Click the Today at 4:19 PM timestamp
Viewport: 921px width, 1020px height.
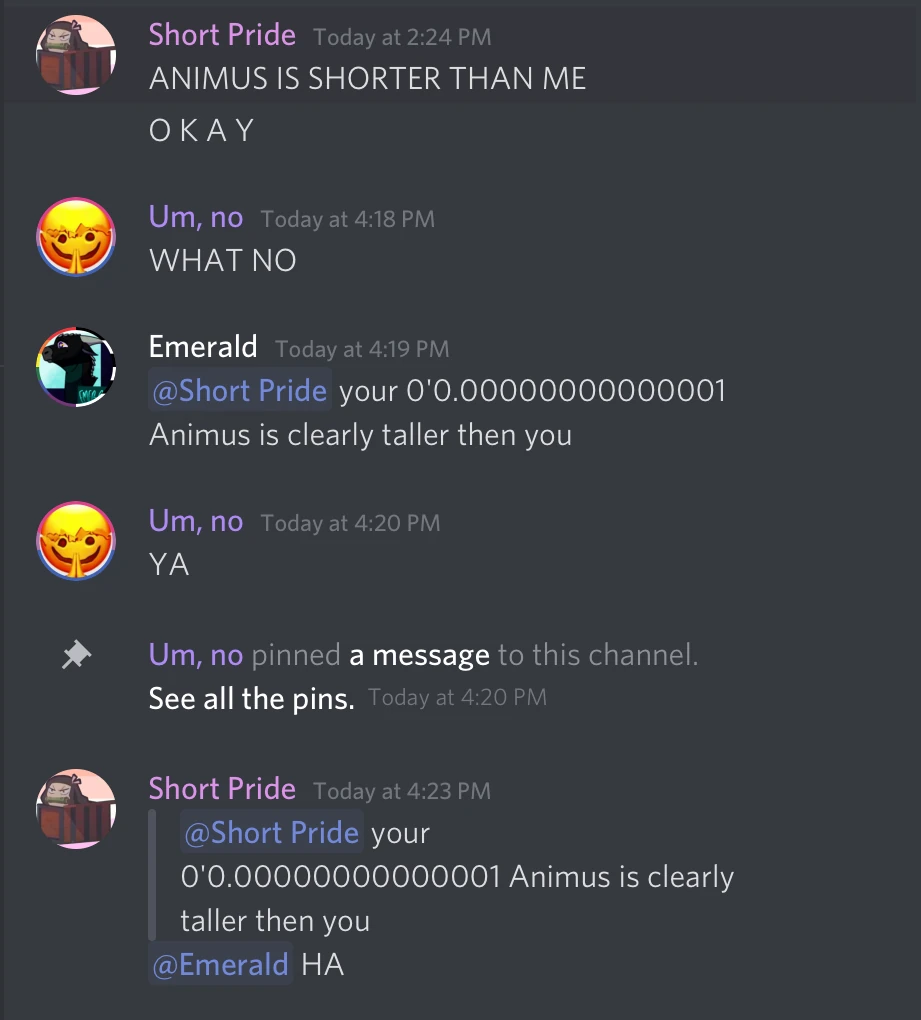click(362, 349)
